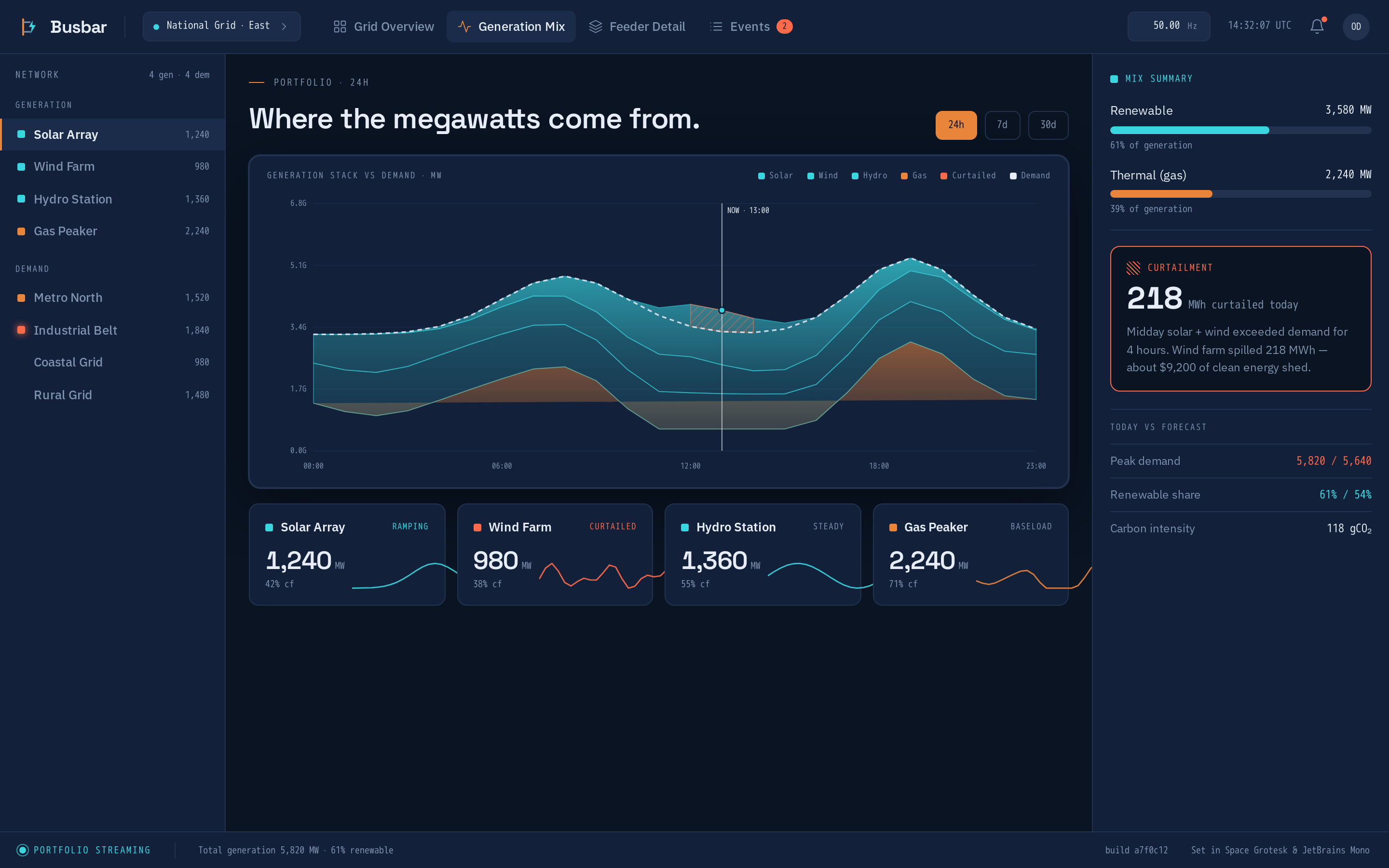1389x868 pixels.
Task: Click the portfolio streaming status icon
Action: [22, 850]
